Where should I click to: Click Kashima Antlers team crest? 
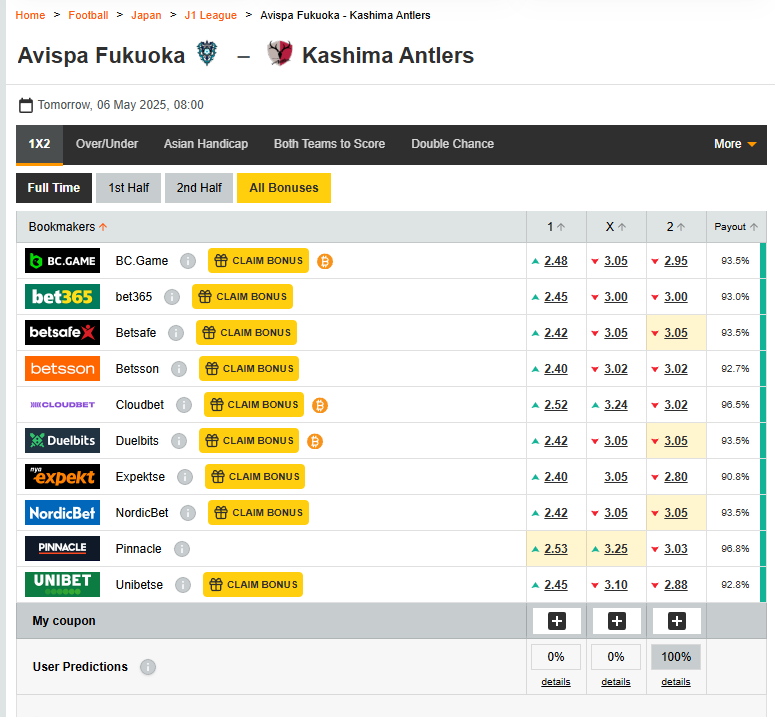pyautogui.click(x=280, y=53)
